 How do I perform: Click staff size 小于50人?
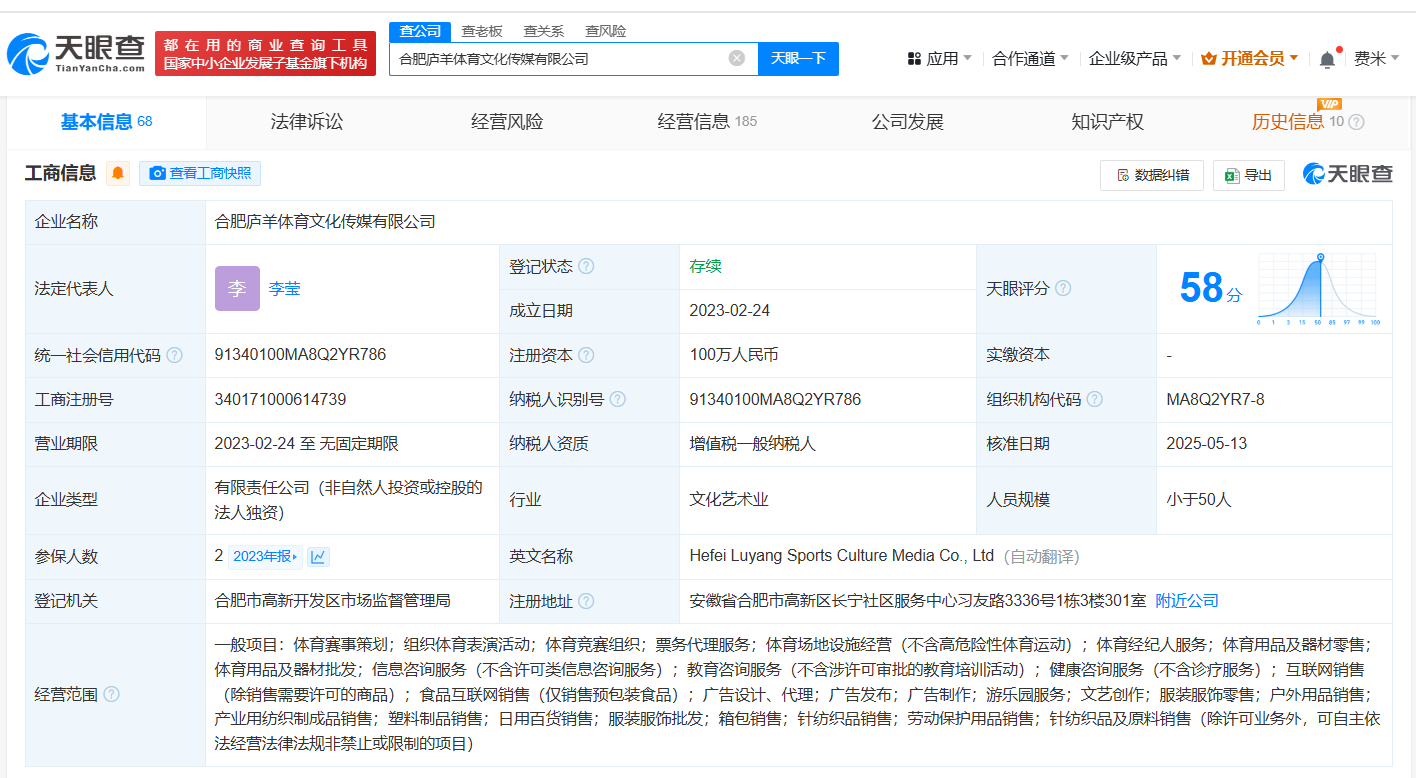coord(1198,499)
